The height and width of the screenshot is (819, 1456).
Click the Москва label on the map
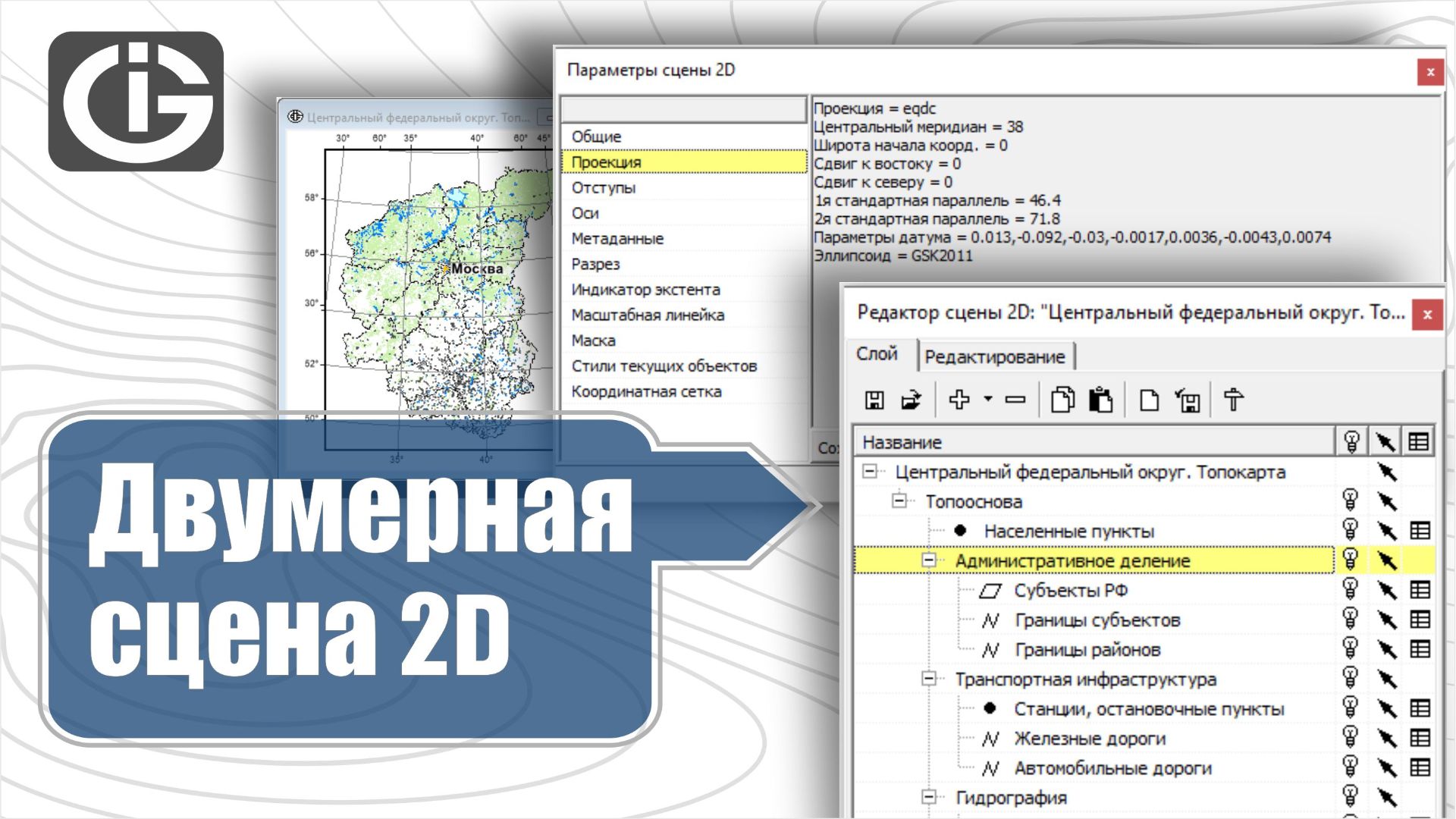(x=476, y=268)
